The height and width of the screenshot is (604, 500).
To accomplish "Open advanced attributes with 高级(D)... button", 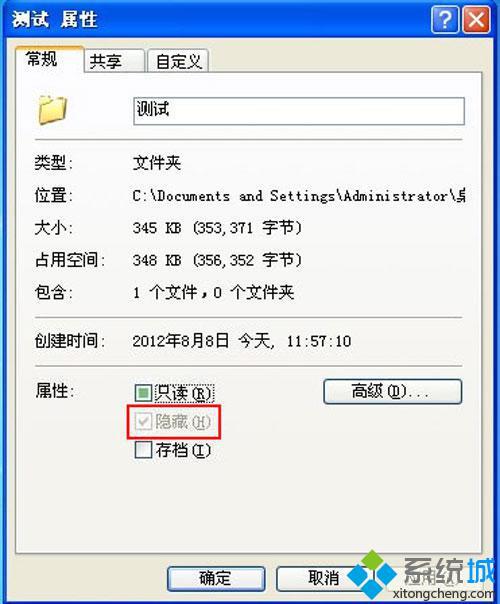I will [x=392, y=392].
